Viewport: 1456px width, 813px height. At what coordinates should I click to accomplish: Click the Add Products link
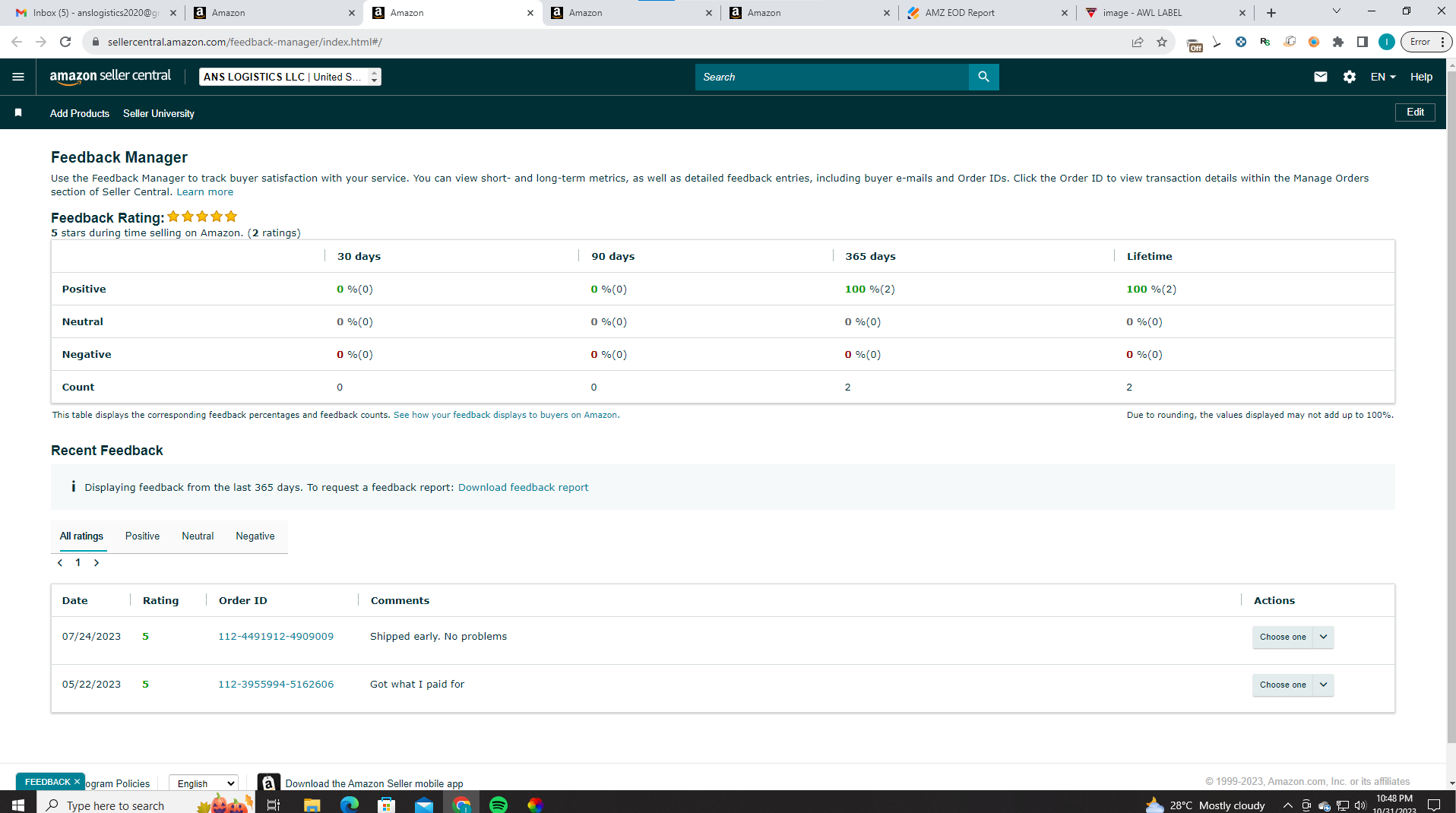coord(80,113)
